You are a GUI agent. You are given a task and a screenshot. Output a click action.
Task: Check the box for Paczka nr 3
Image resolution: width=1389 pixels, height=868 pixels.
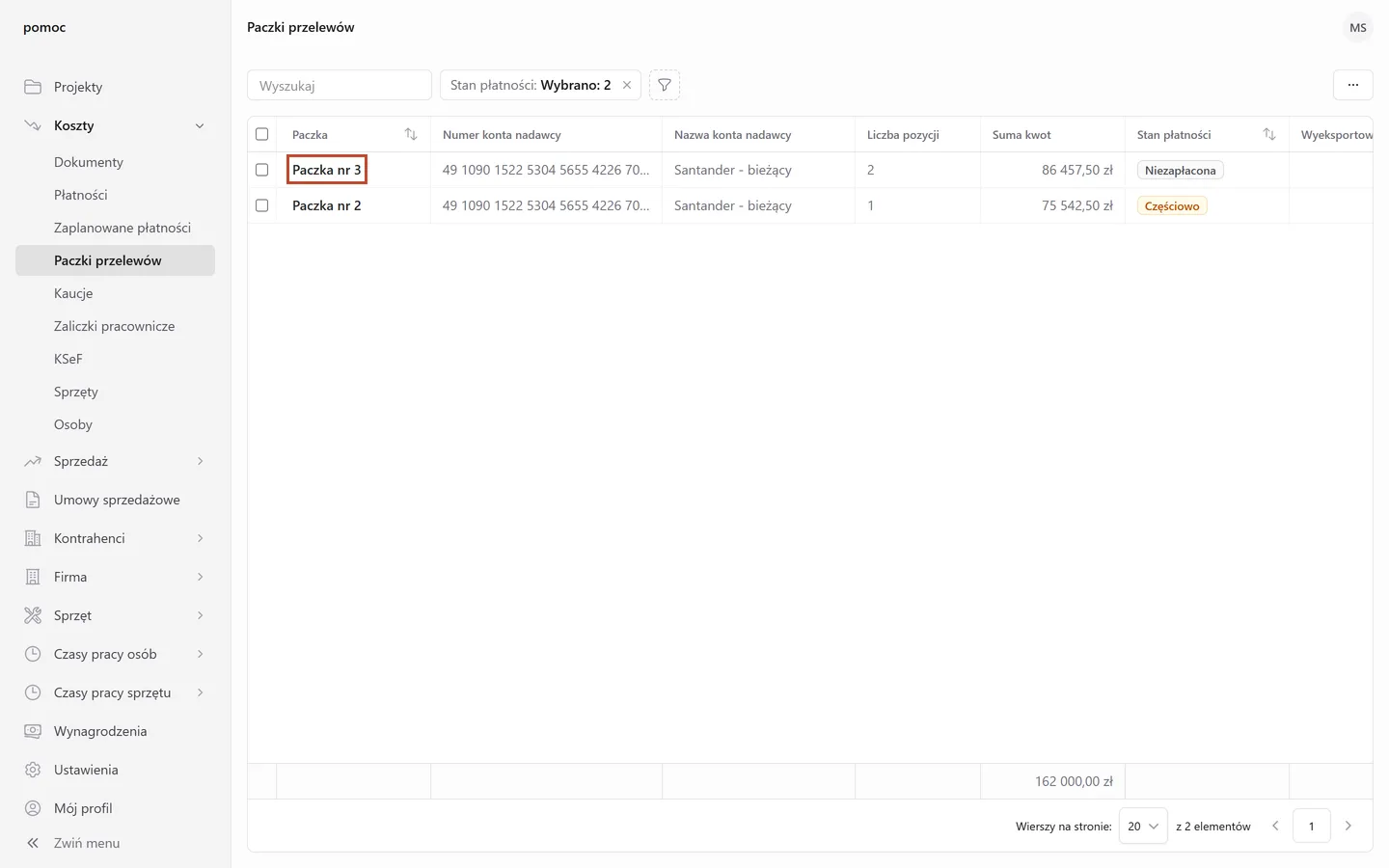tap(261, 170)
